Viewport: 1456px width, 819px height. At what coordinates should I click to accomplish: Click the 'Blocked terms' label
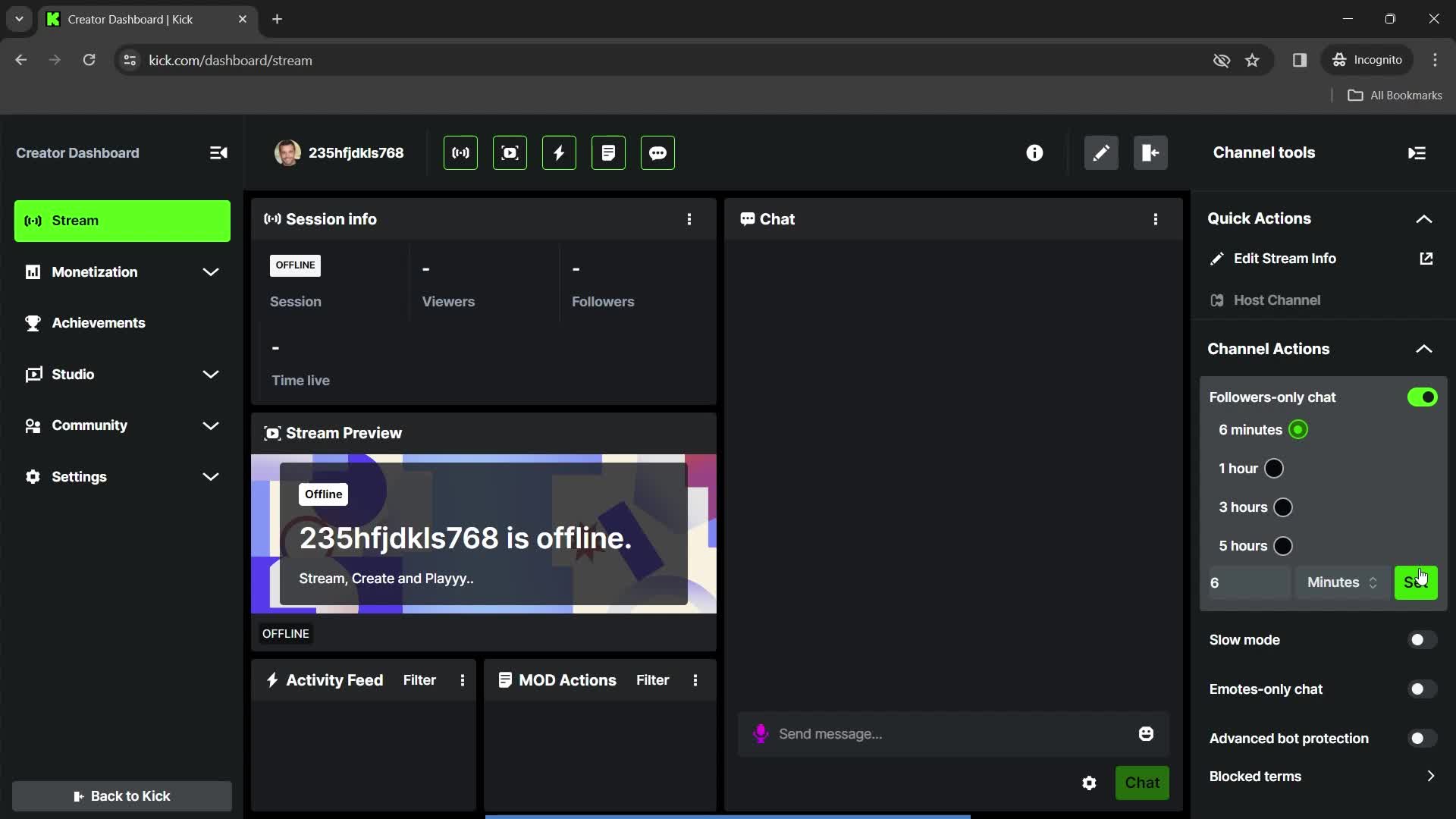click(1255, 777)
